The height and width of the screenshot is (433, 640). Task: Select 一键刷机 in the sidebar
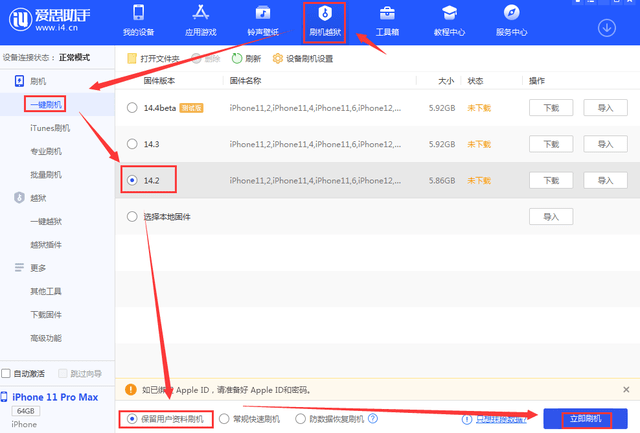(x=46, y=104)
